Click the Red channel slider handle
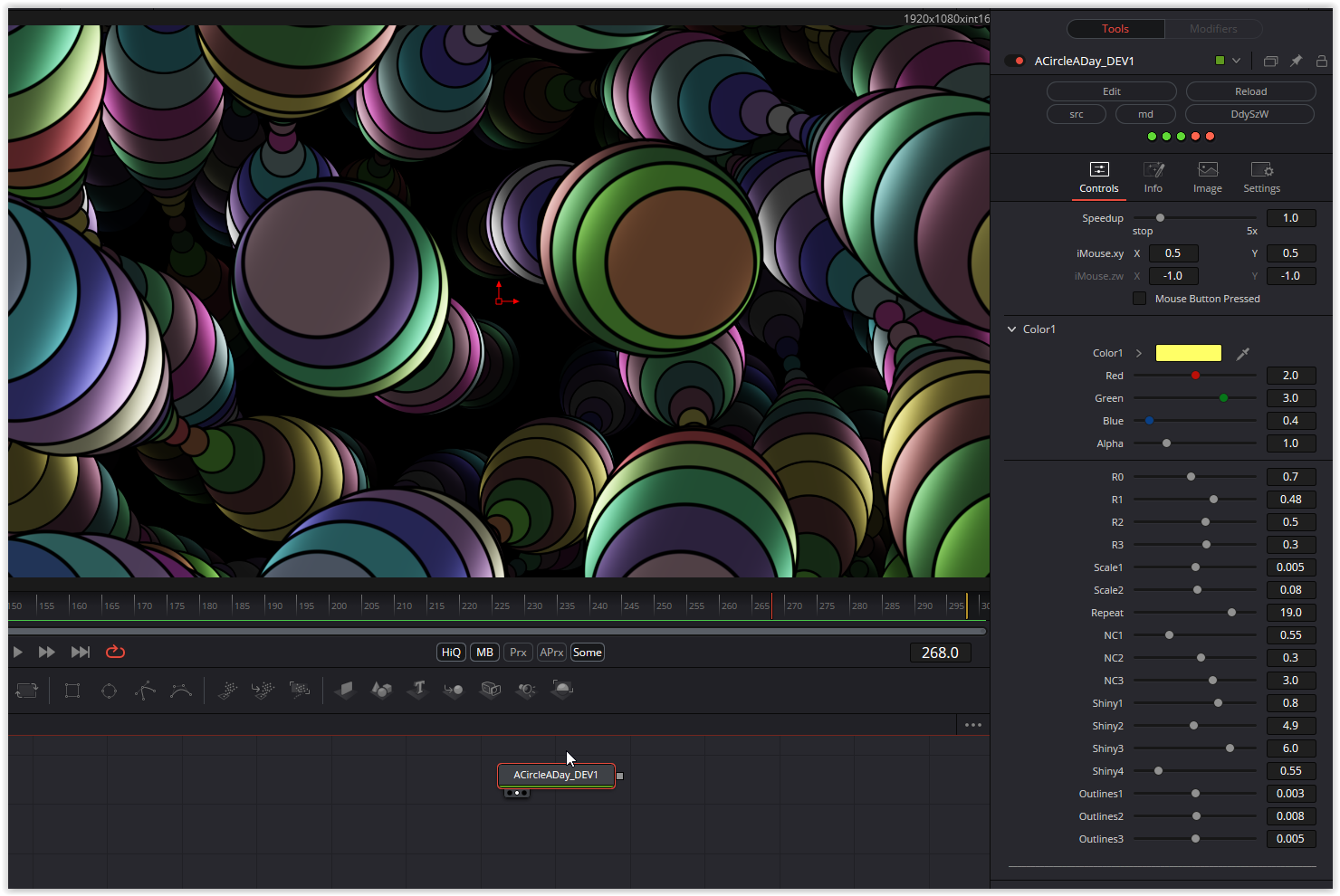This screenshot has height=896, width=1340. (1195, 376)
